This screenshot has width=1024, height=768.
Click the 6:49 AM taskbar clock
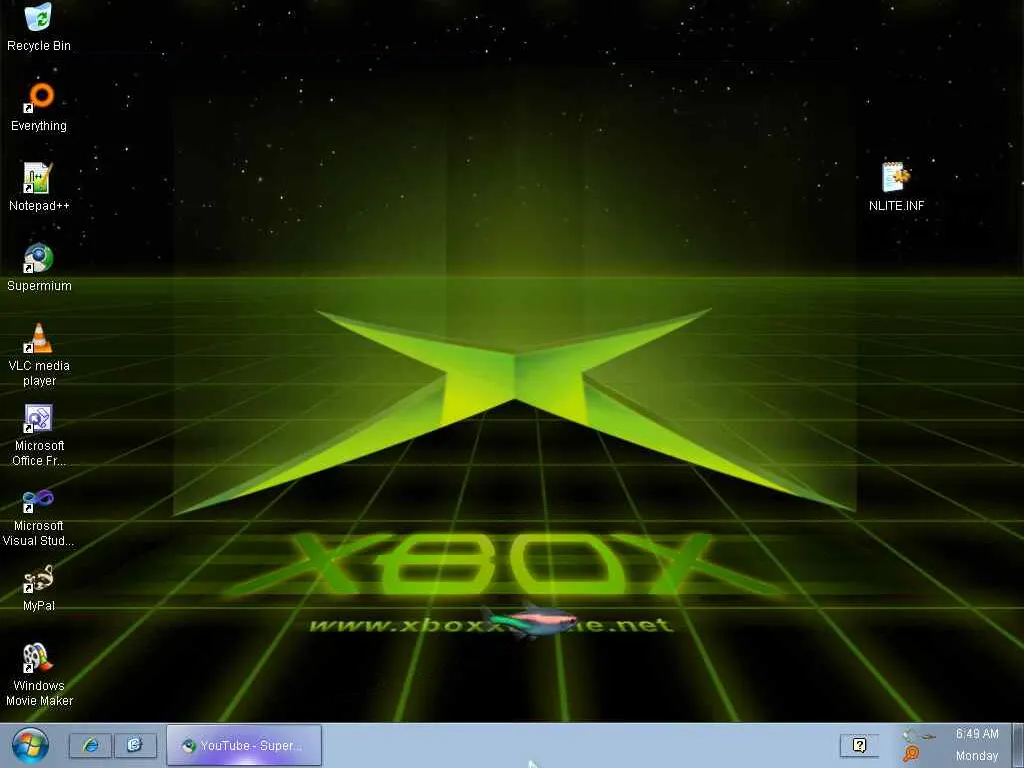[x=977, y=734]
